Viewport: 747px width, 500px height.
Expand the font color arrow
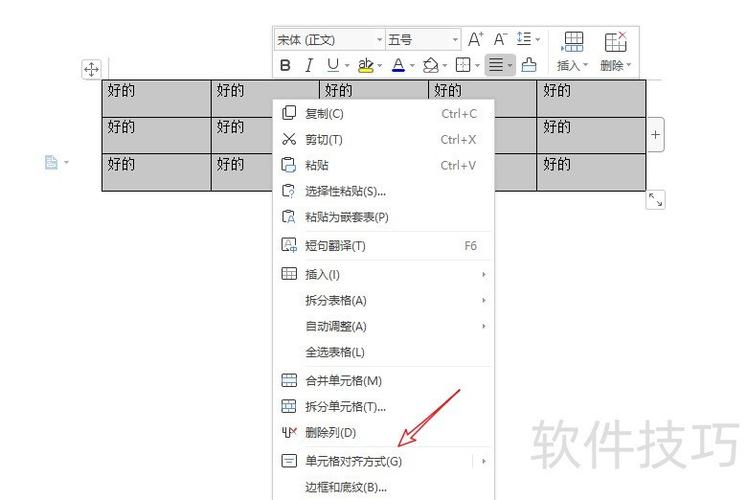412,65
